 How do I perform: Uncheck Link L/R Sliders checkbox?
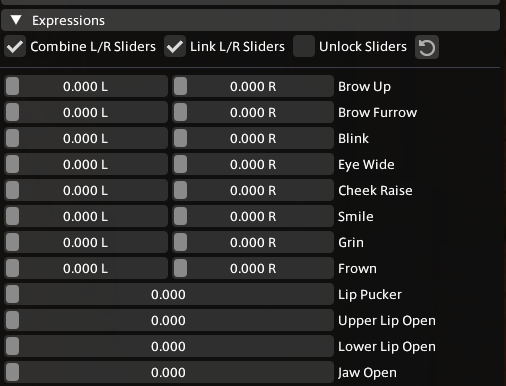tap(175, 46)
